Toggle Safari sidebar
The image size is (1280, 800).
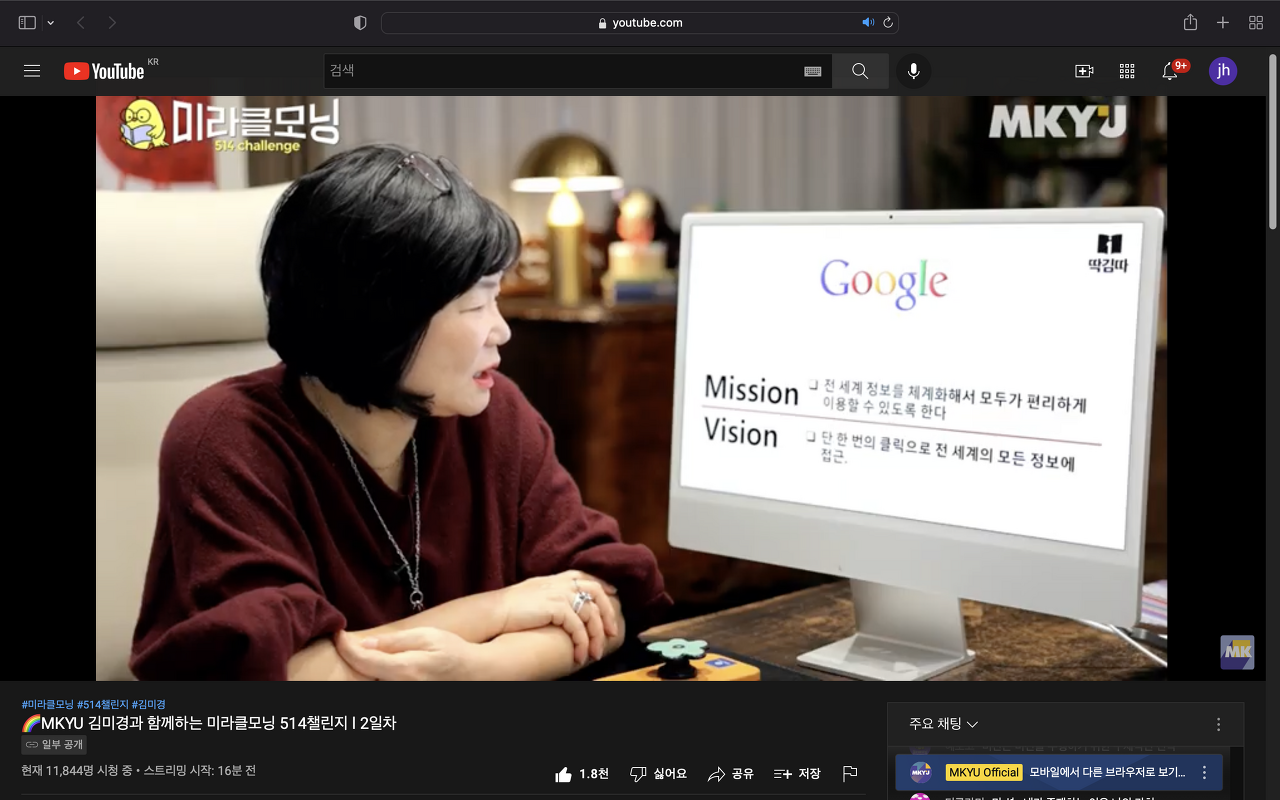pos(27,22)
